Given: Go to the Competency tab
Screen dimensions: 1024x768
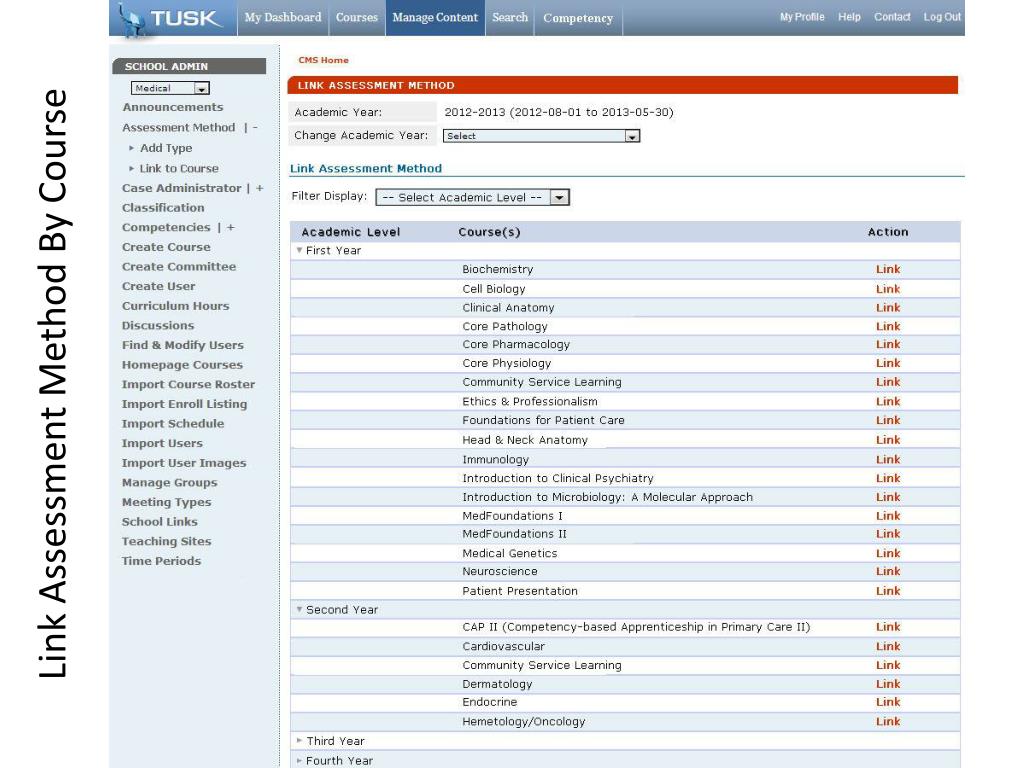Looking at the screenshot, I should coord(578,18).
